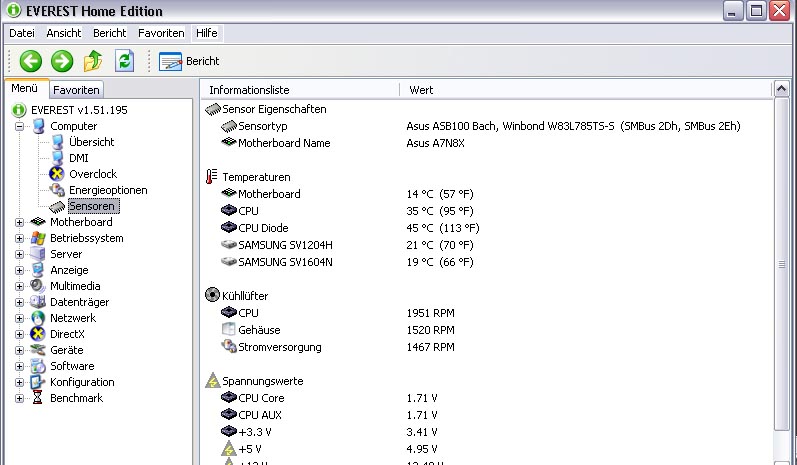Expand the Motherboard tree node
Image resolution: width=797 pixels, height=465 pixels.
pos(19,222)
